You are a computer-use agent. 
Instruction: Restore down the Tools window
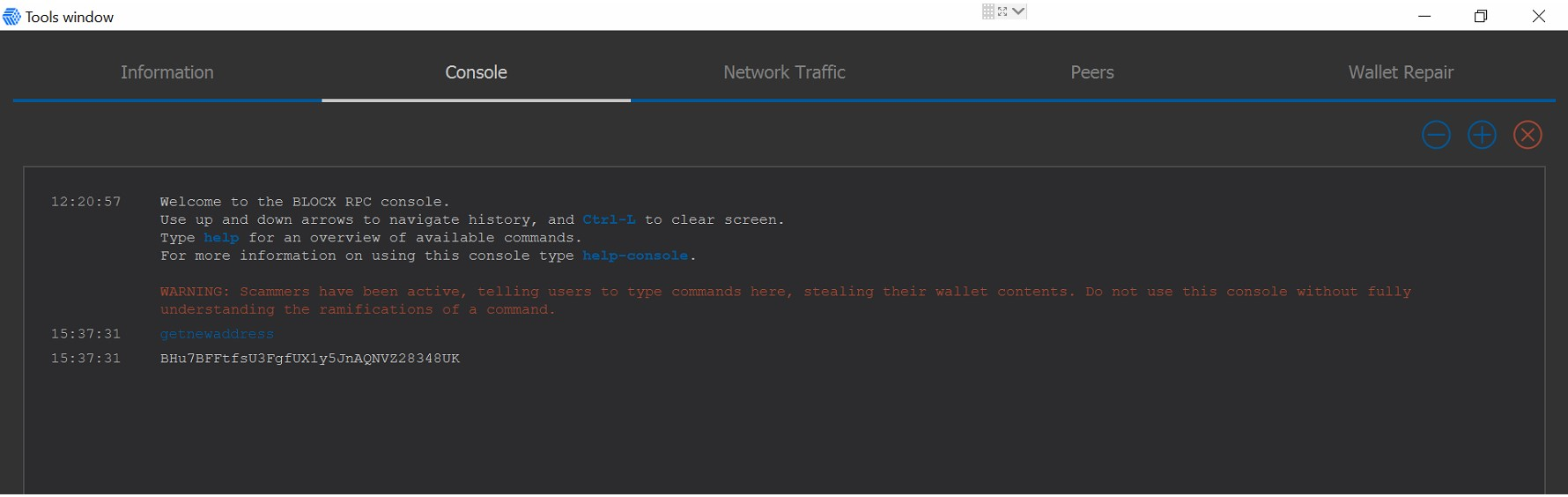1481,16
